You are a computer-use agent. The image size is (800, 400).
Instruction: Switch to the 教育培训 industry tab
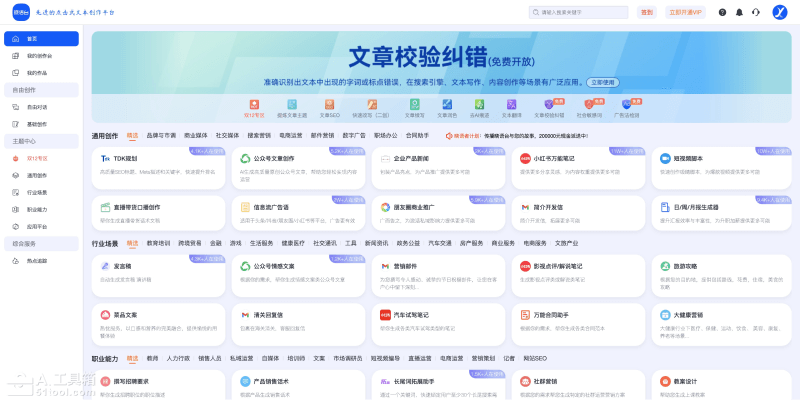158,243
